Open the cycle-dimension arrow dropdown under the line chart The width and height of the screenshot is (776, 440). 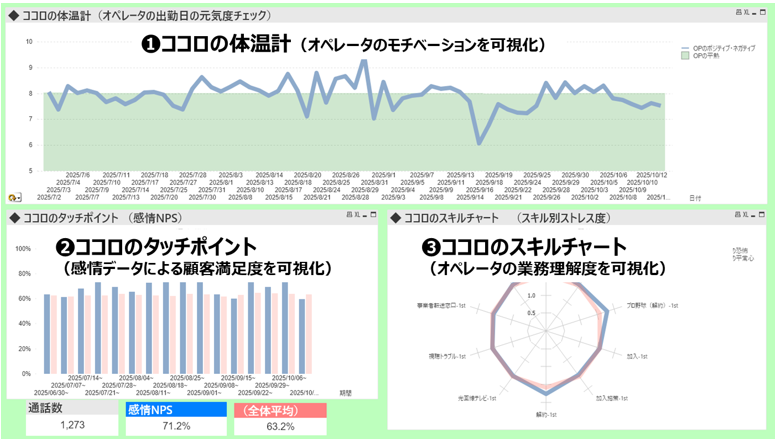click(14, 198)
